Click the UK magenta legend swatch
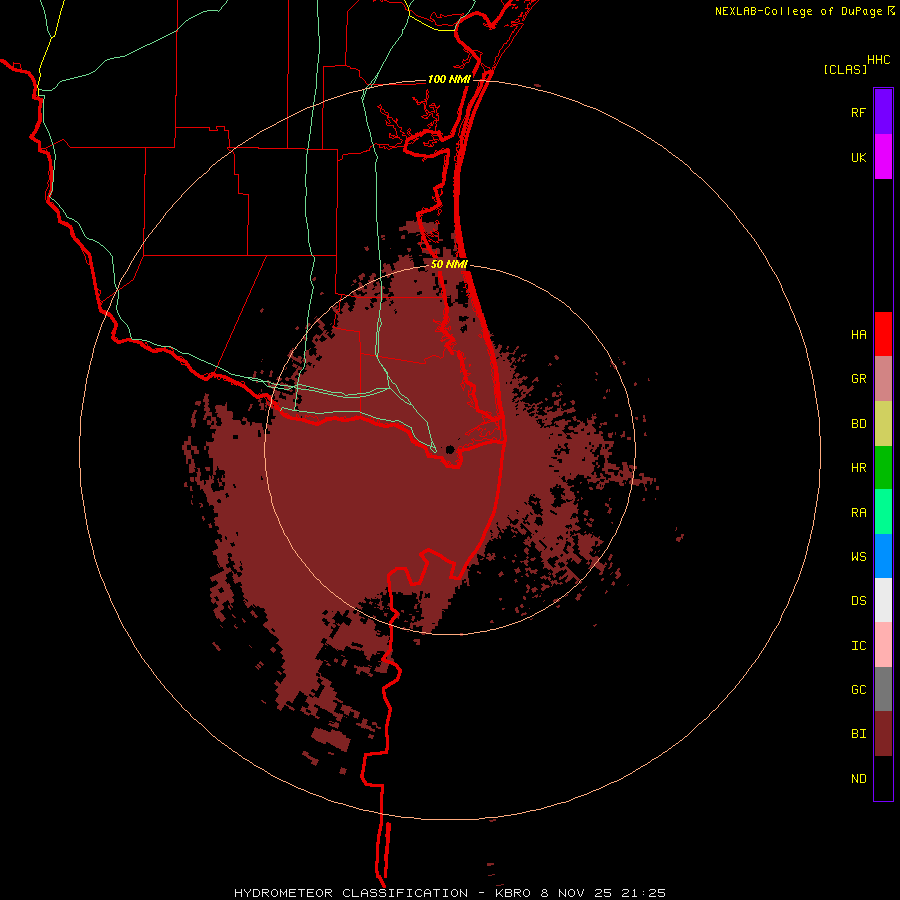Screen dimensions: 900x900 tap(883, 157)
